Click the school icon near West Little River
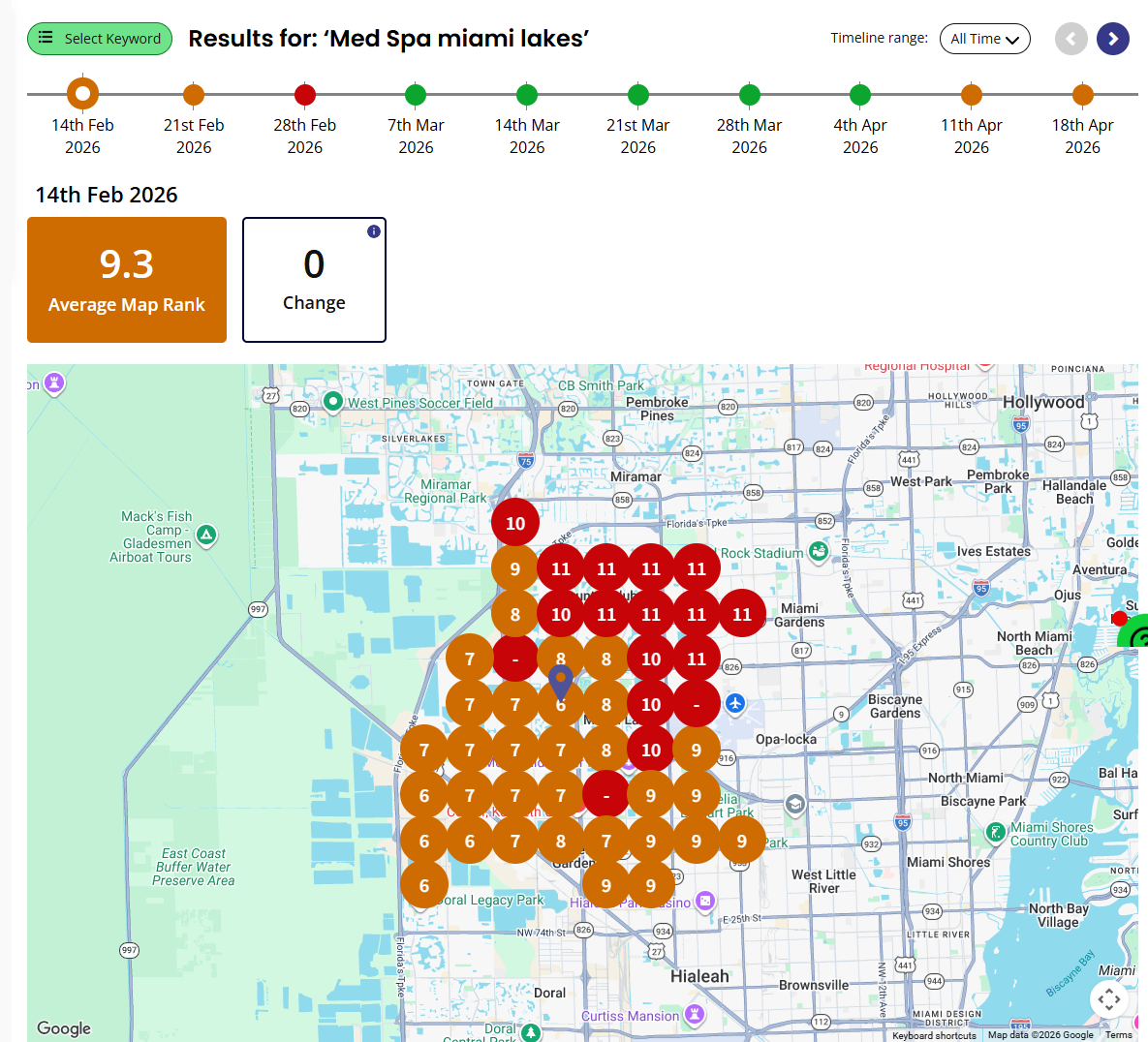Image resolution: width=1148 pixels, height=1042 pixels. point(795,805)
